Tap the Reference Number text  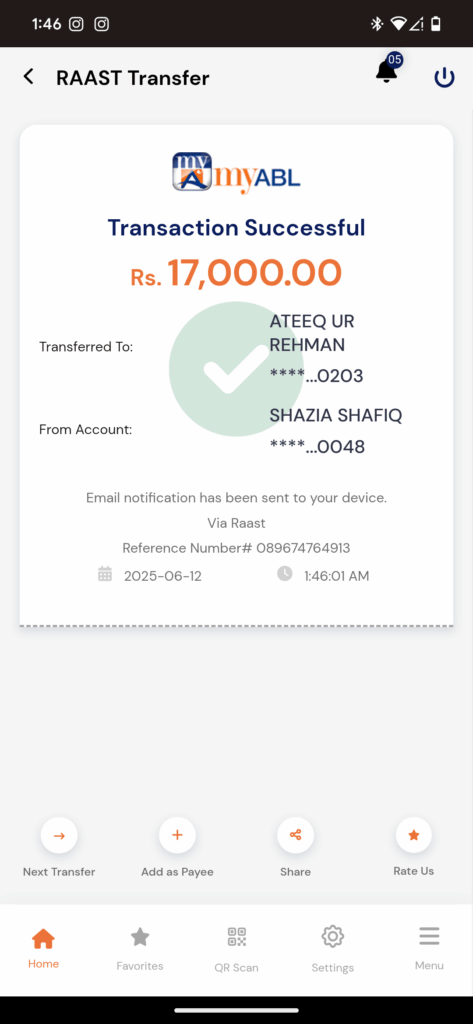coord(236,548)
